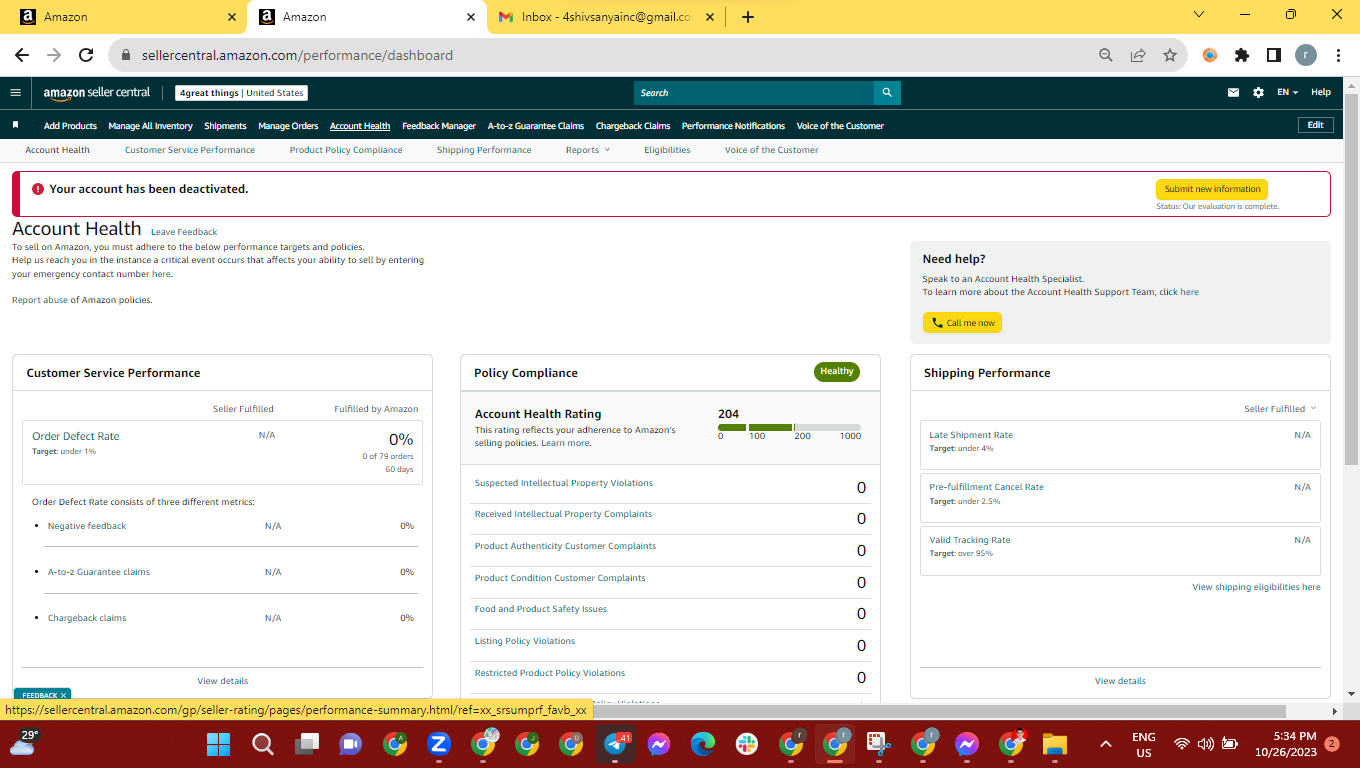Show hidden system tray icons
This screenshot has width=1360, height=768.
[1106, 744]
